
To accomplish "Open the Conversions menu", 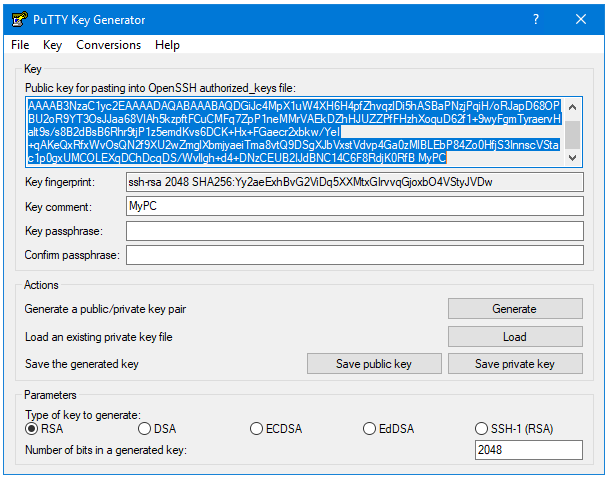I will point(108,45).
